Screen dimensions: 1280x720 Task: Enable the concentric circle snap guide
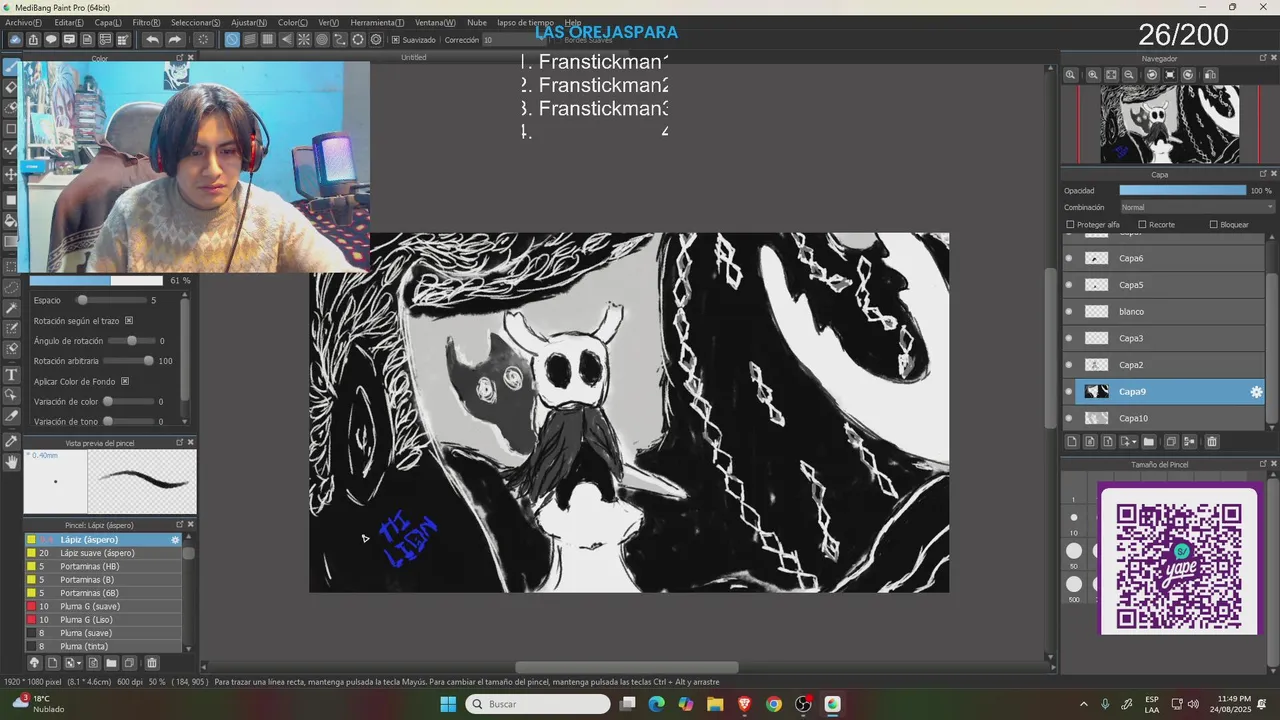point(322,40)
